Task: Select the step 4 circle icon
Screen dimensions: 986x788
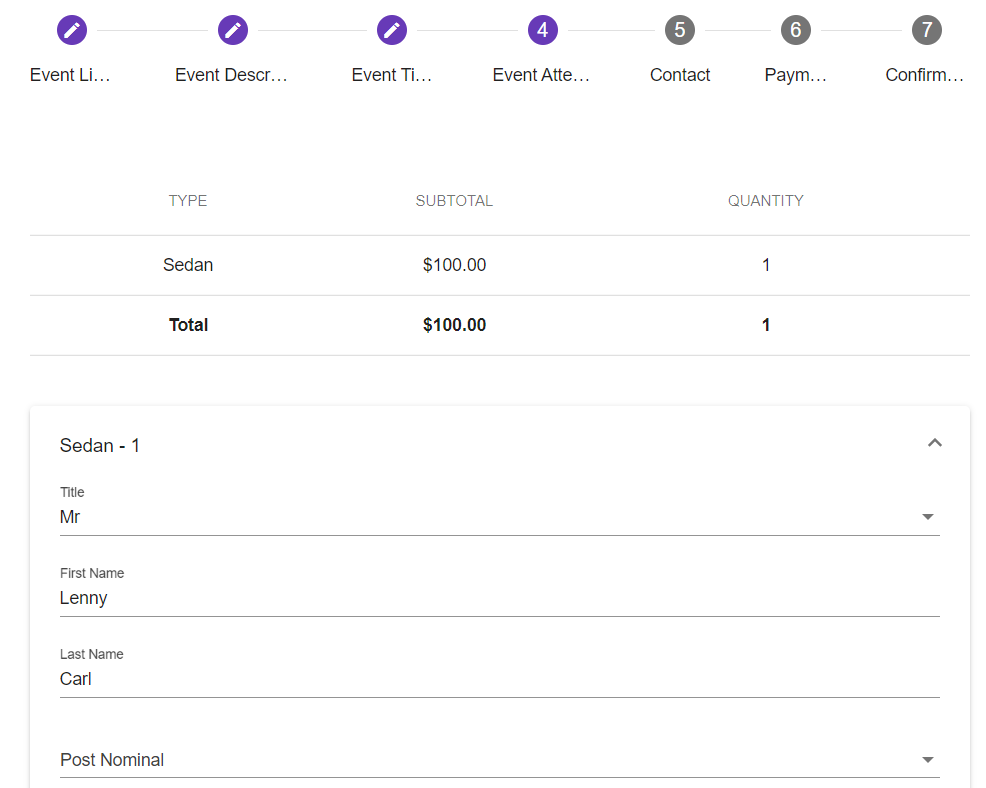Action: click(542, 30)
